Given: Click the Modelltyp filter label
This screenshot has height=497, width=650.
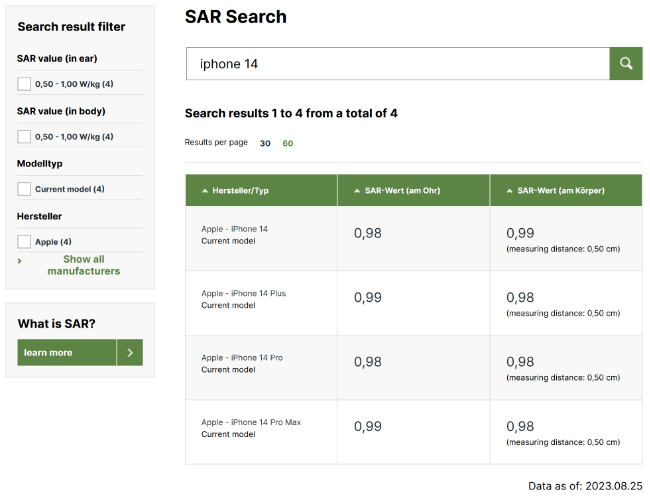Looking at the screenshot, I should coord(39,164).
